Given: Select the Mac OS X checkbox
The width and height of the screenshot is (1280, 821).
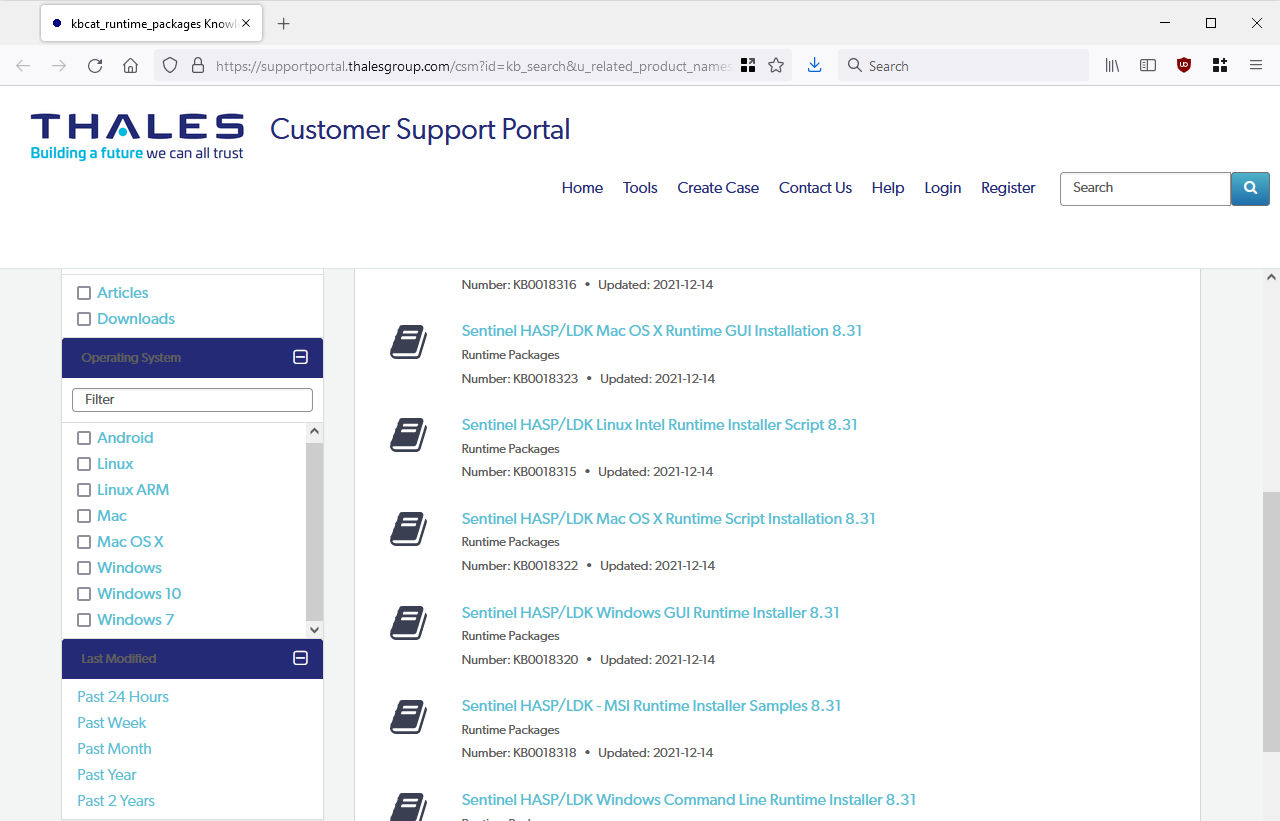Looking at the screenshot, I should (x=84, y=542).
